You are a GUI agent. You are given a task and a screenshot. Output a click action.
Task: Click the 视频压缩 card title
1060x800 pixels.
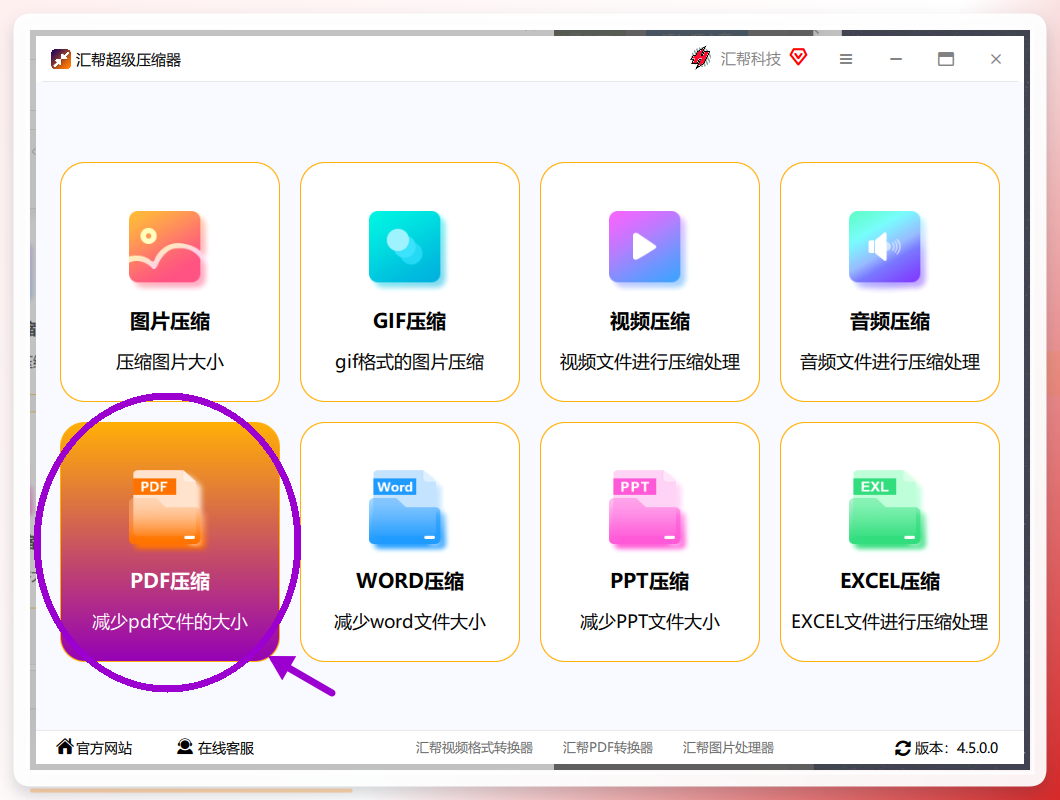650,321
